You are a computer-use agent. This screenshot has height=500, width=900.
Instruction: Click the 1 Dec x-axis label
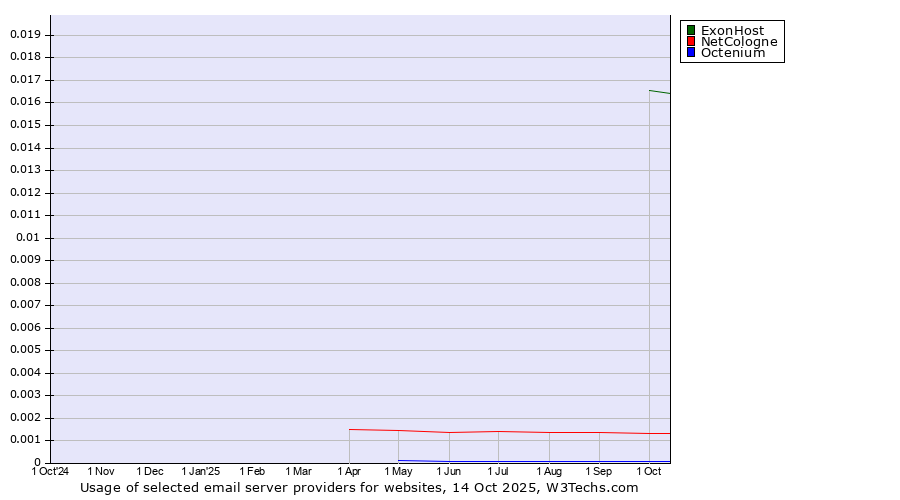[x=150, y=471]
